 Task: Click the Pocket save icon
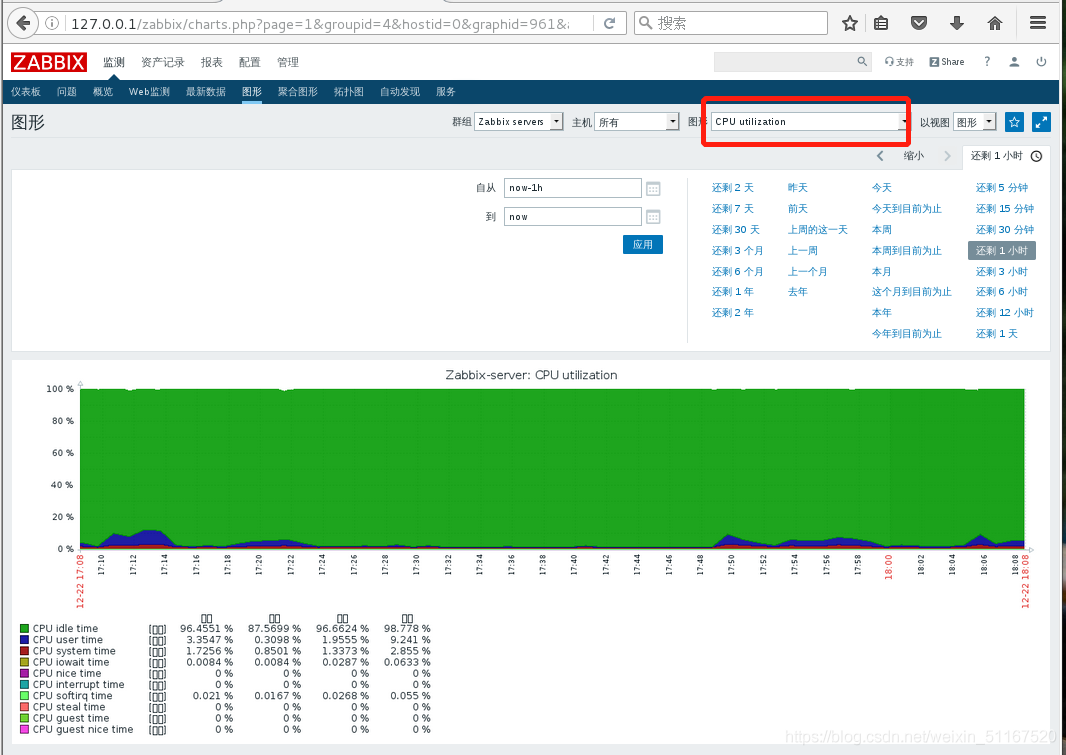[918, 23]
